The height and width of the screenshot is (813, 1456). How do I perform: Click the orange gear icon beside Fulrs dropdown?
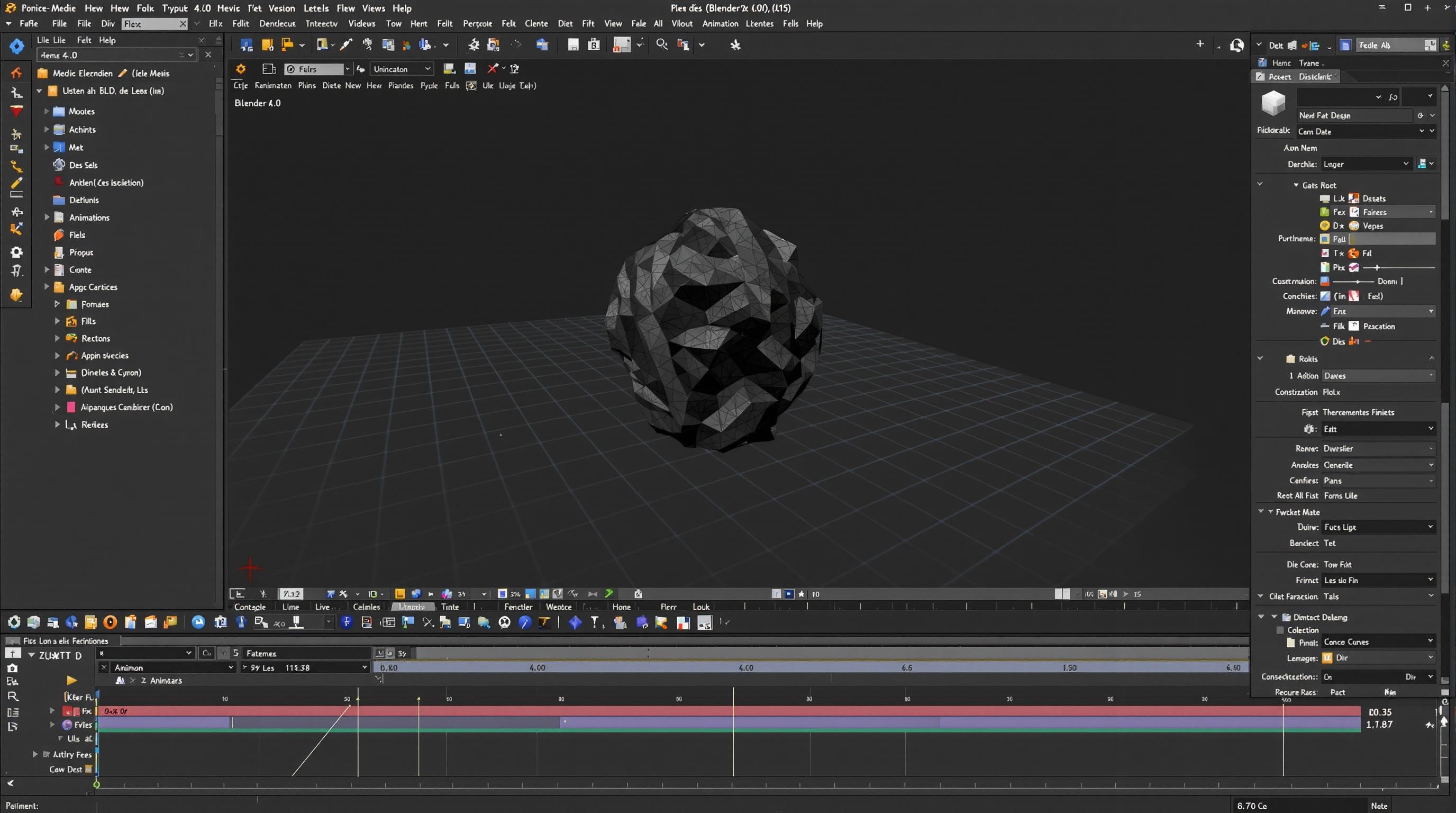click(241, 68)
